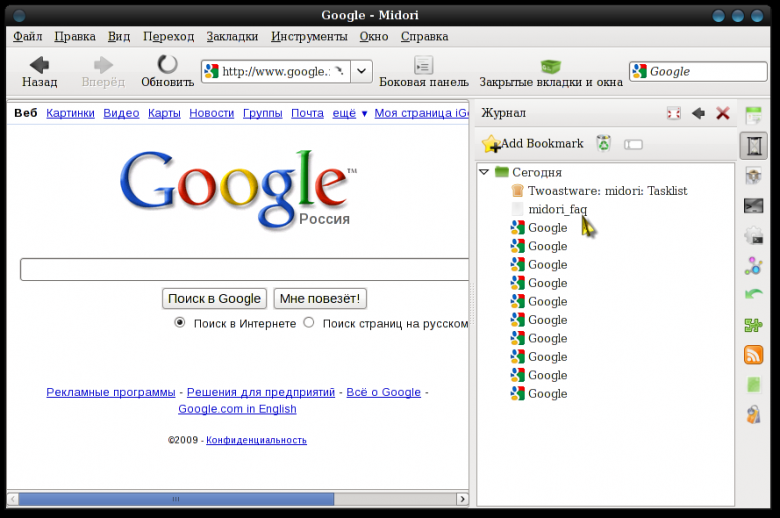Follow the Всё о Google link
This screenshot has width=780, height=518.
384,392
